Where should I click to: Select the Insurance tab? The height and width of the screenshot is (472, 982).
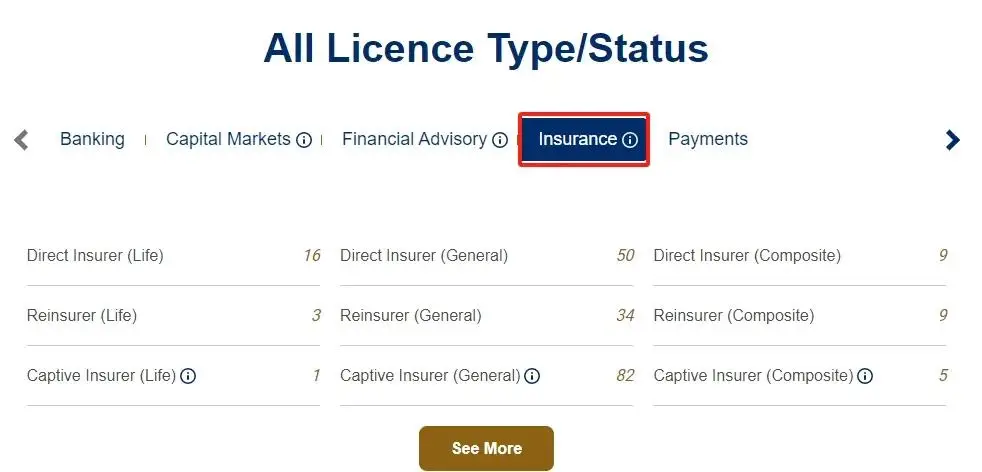577,139
